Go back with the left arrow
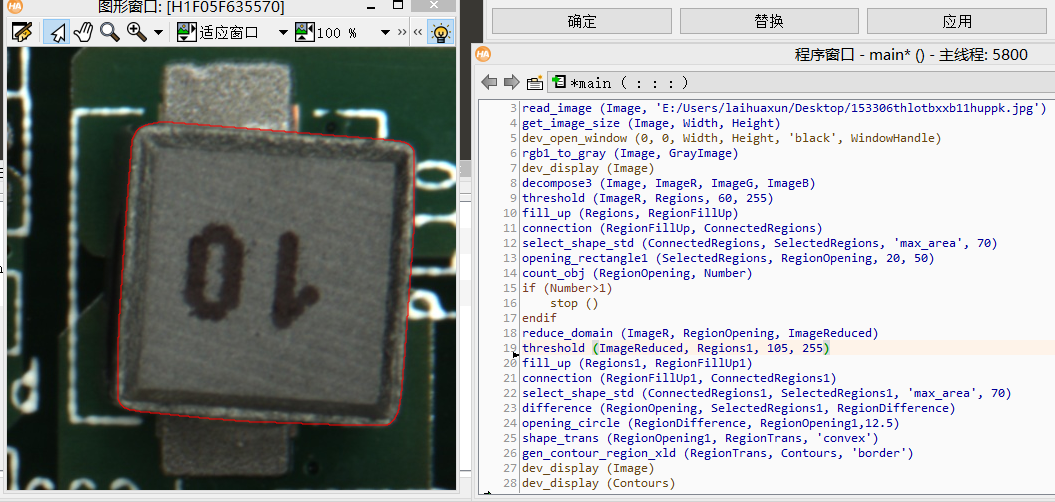Screen dimensions: 1055x502 pyautogui.click(x=489, y=82)
